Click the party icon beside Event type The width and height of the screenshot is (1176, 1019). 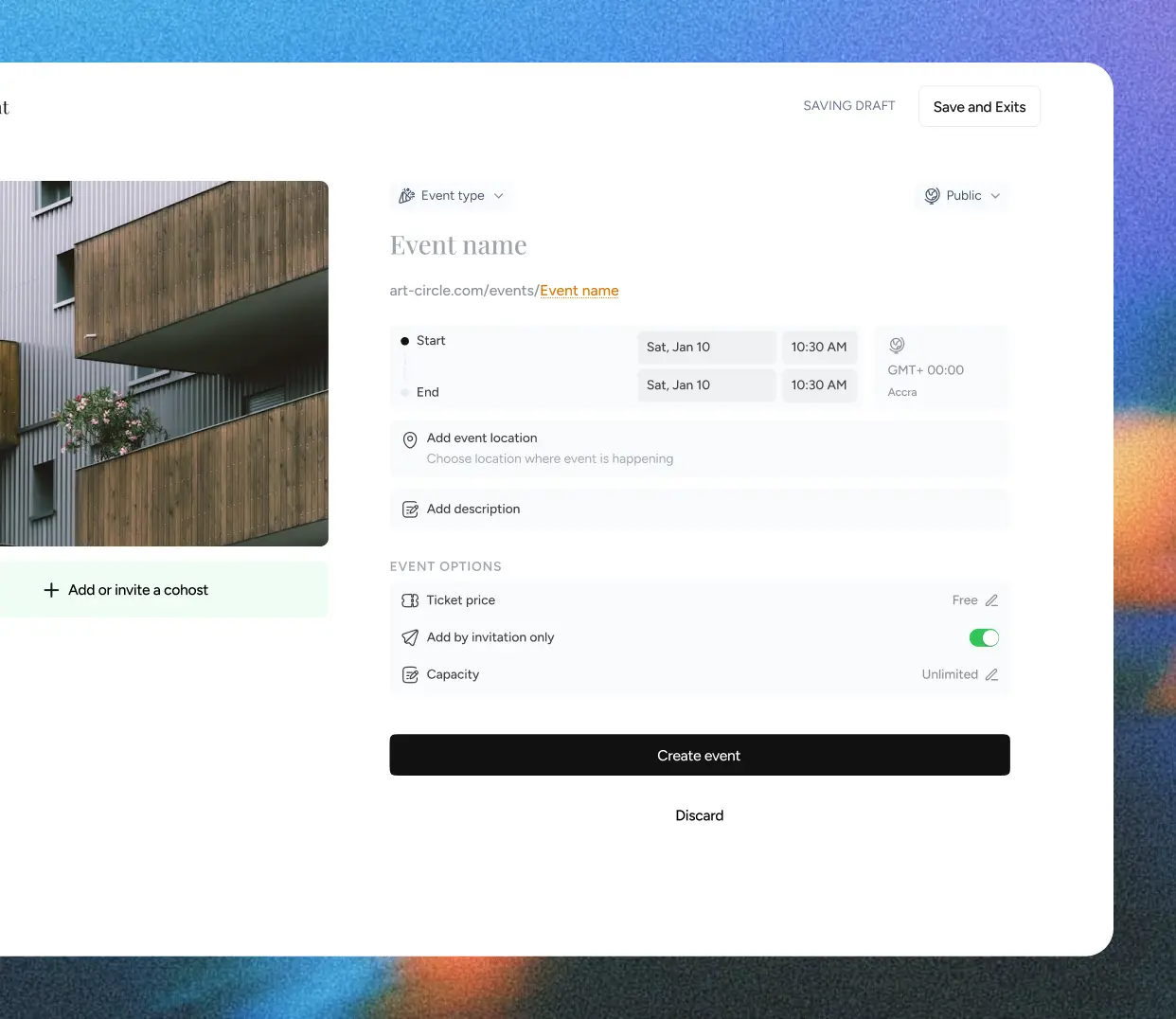[406, 196]
